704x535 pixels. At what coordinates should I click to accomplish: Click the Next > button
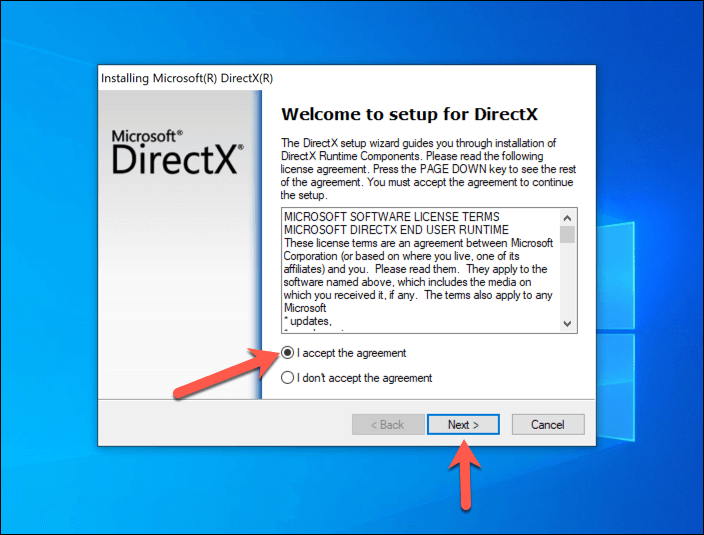[x=463, y=425]
